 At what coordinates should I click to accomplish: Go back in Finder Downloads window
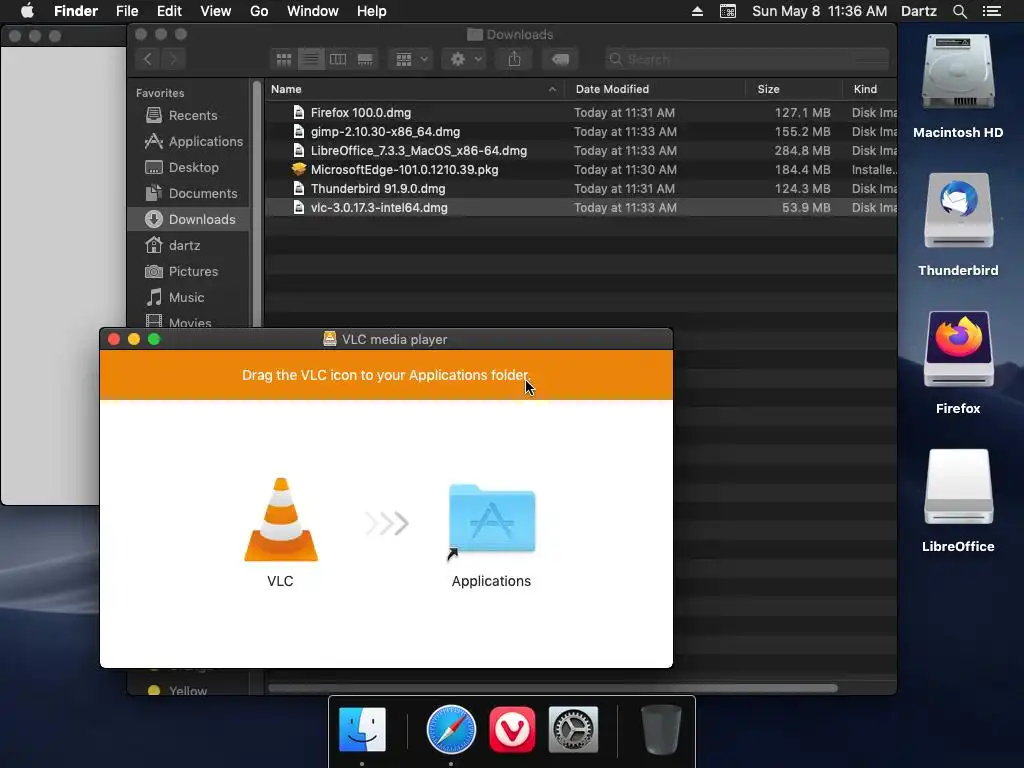click(148, 59)
